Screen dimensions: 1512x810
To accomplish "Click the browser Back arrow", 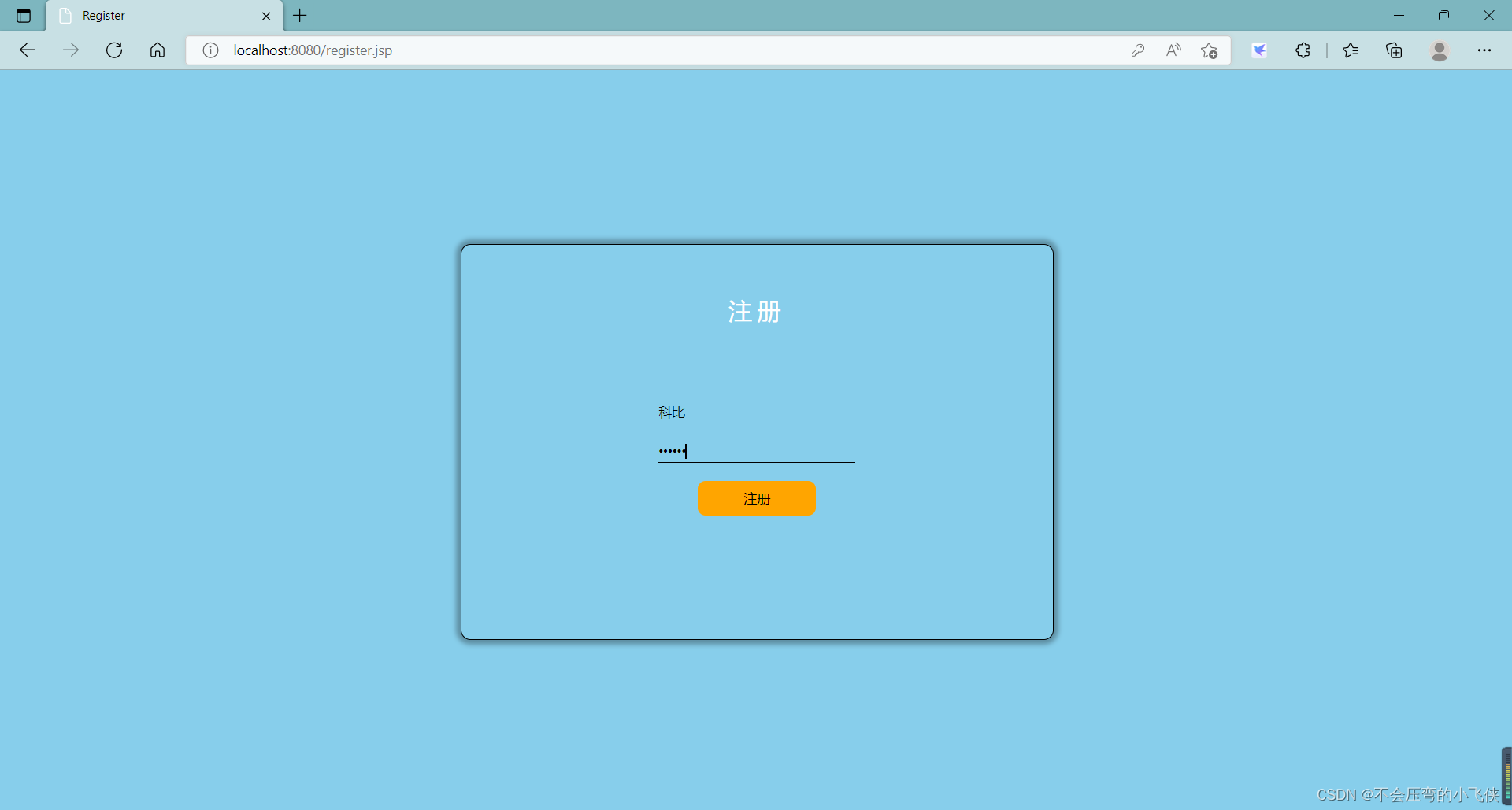I will (x=28, y=50).
